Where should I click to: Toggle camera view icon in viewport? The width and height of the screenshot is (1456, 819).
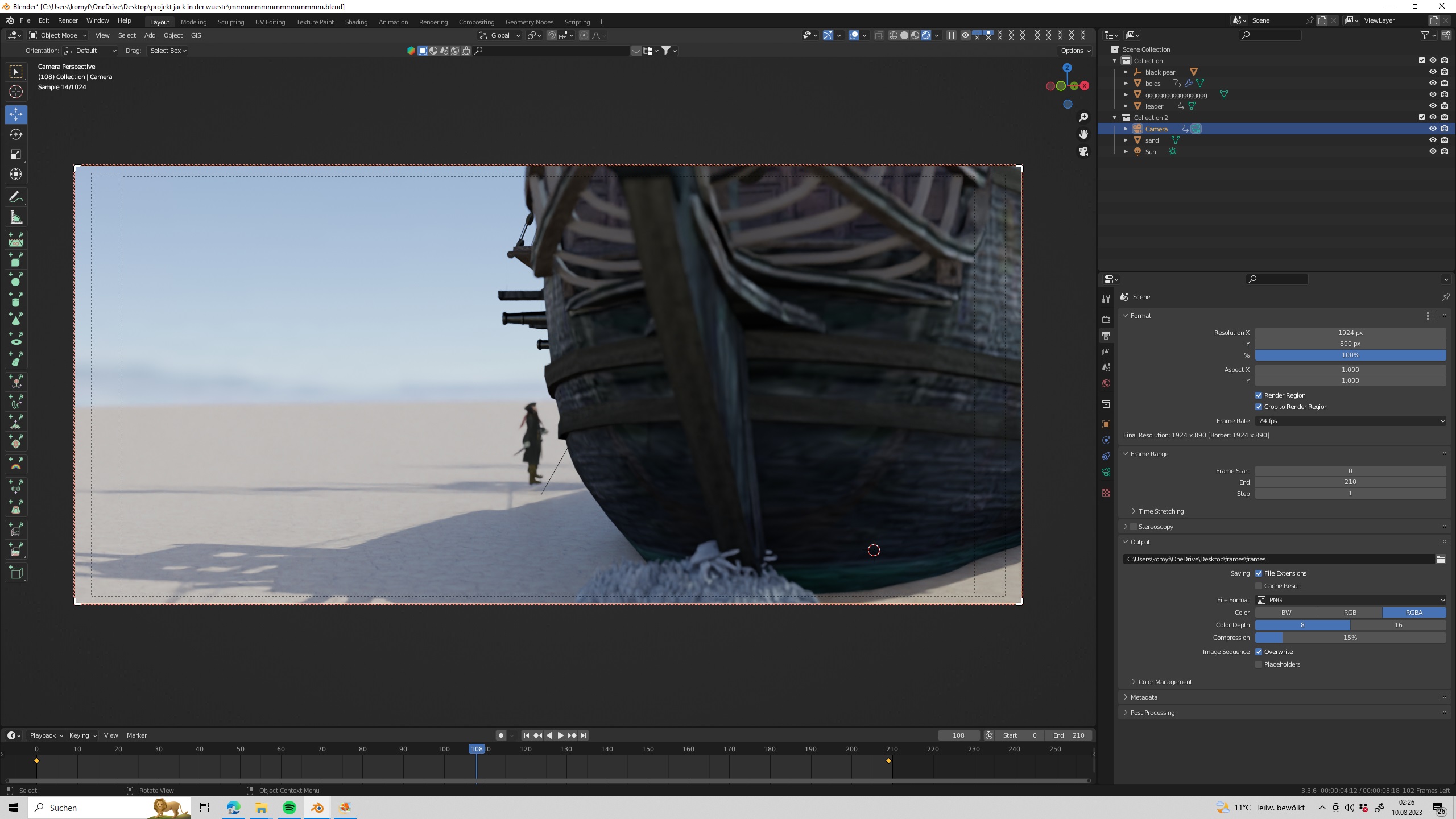tap(1083, 151)
